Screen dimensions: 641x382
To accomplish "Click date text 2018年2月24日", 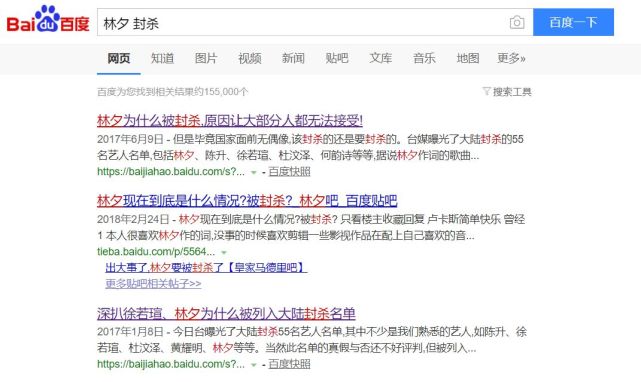I will 133,219.
